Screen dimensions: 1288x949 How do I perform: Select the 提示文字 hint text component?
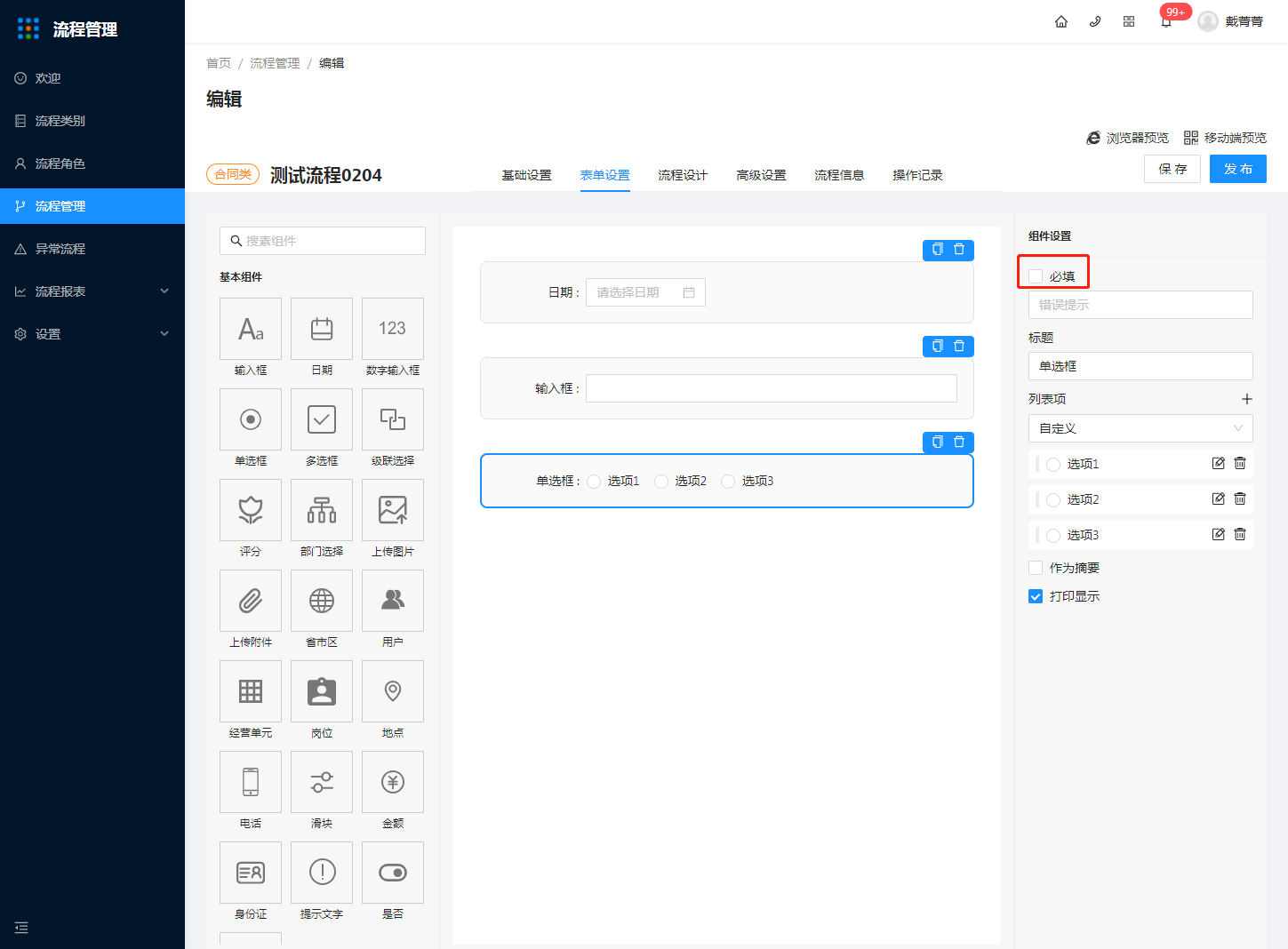[x=322, y=873]
